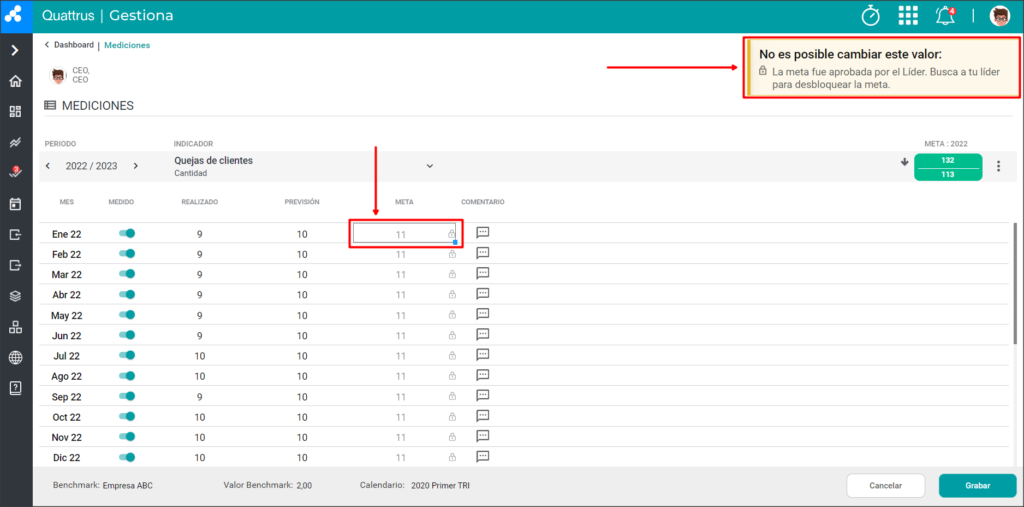Open the comment icon for May 22
The image size is (1024, 507).
point(483,314)
